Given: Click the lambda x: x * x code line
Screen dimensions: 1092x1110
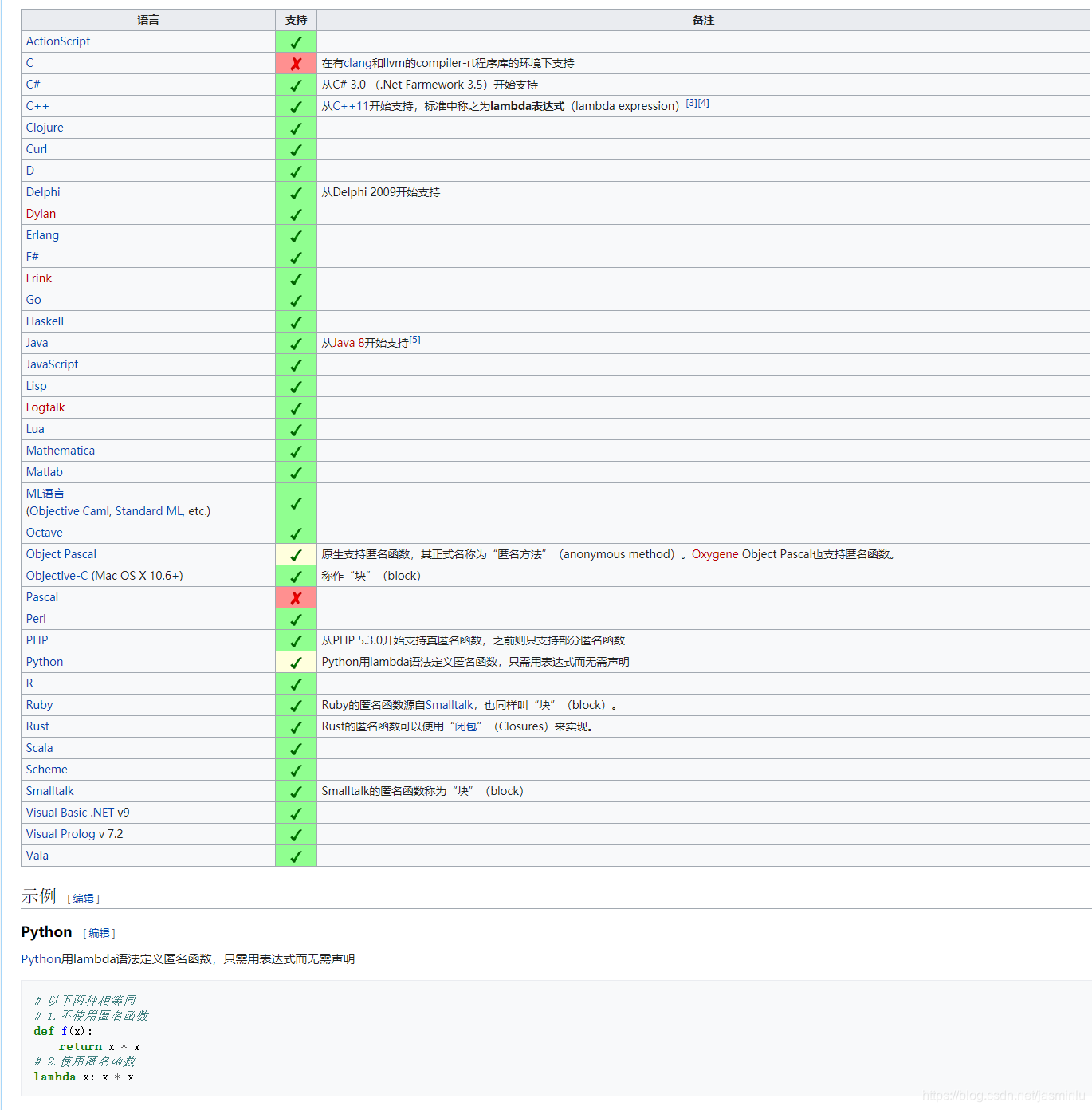Looking at the screenshot, I should [x=84, y=1077].
